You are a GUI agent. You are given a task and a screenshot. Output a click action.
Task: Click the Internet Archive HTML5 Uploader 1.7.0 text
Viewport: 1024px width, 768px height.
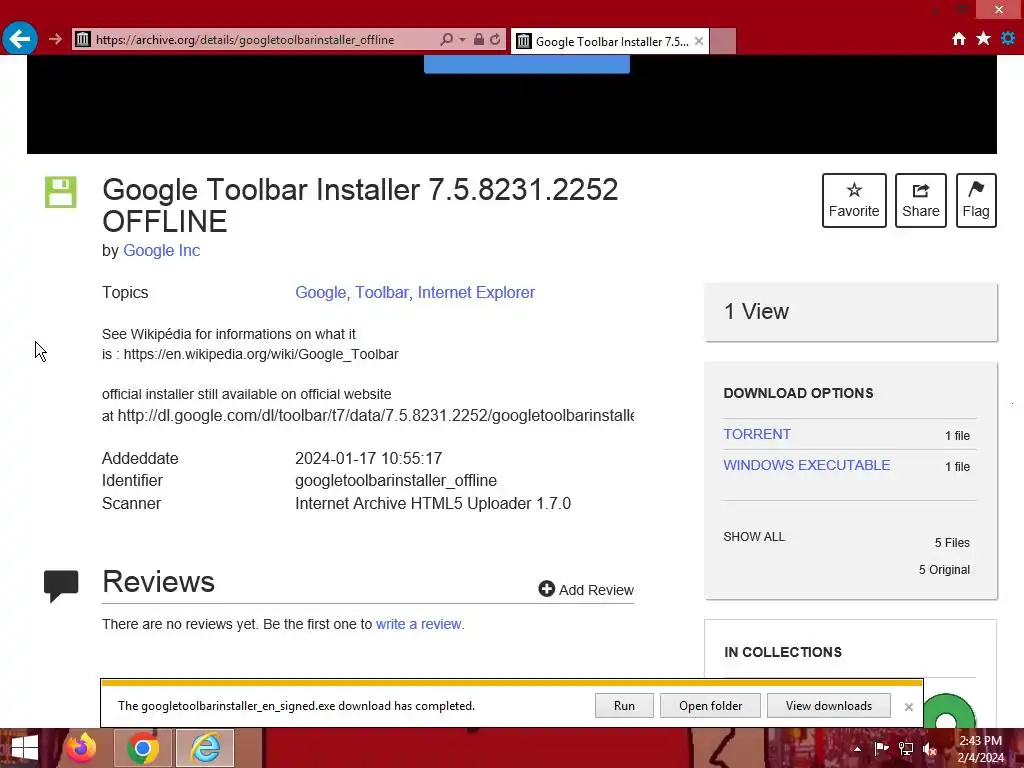click(433, 504)
